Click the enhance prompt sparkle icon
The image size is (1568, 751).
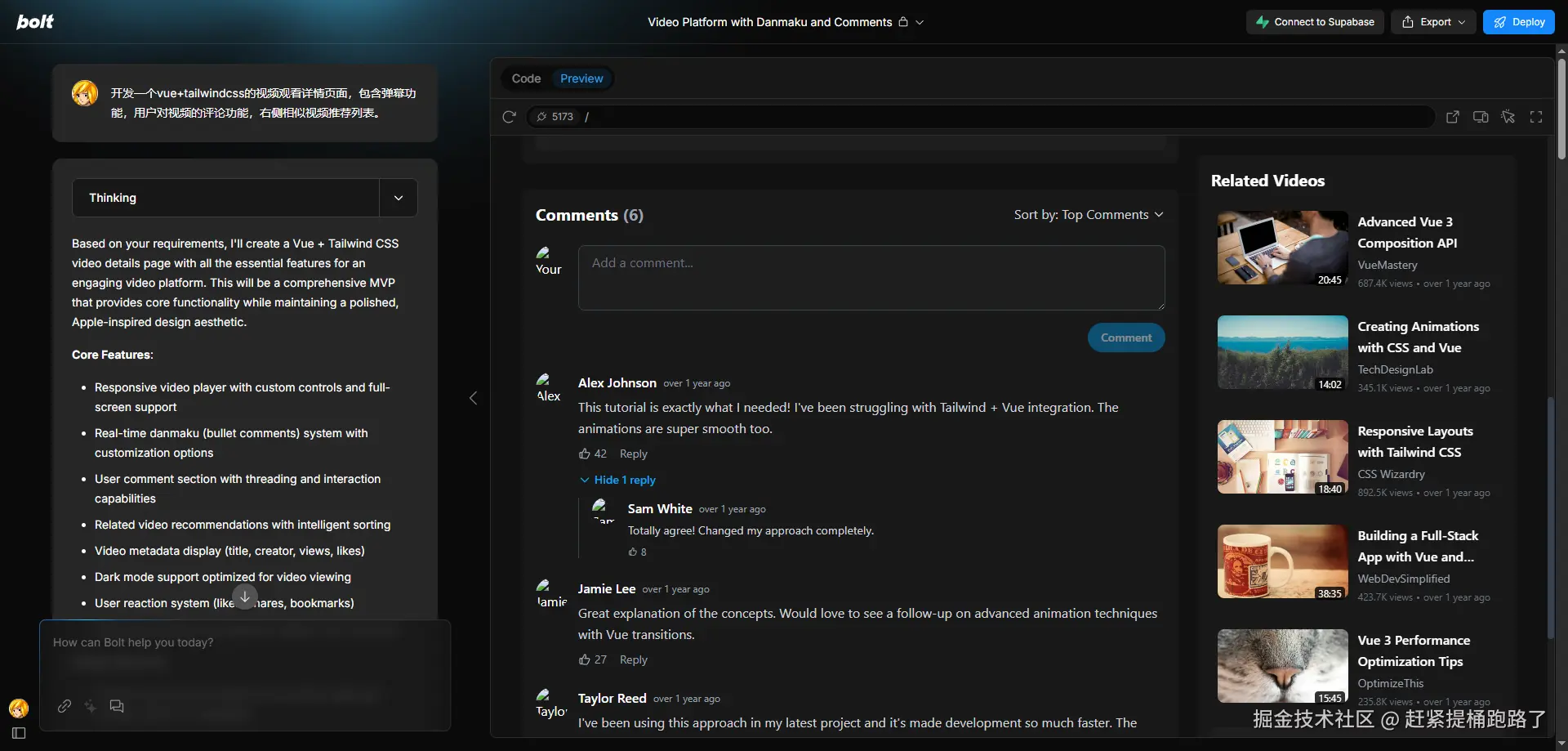tap(91, 706)
